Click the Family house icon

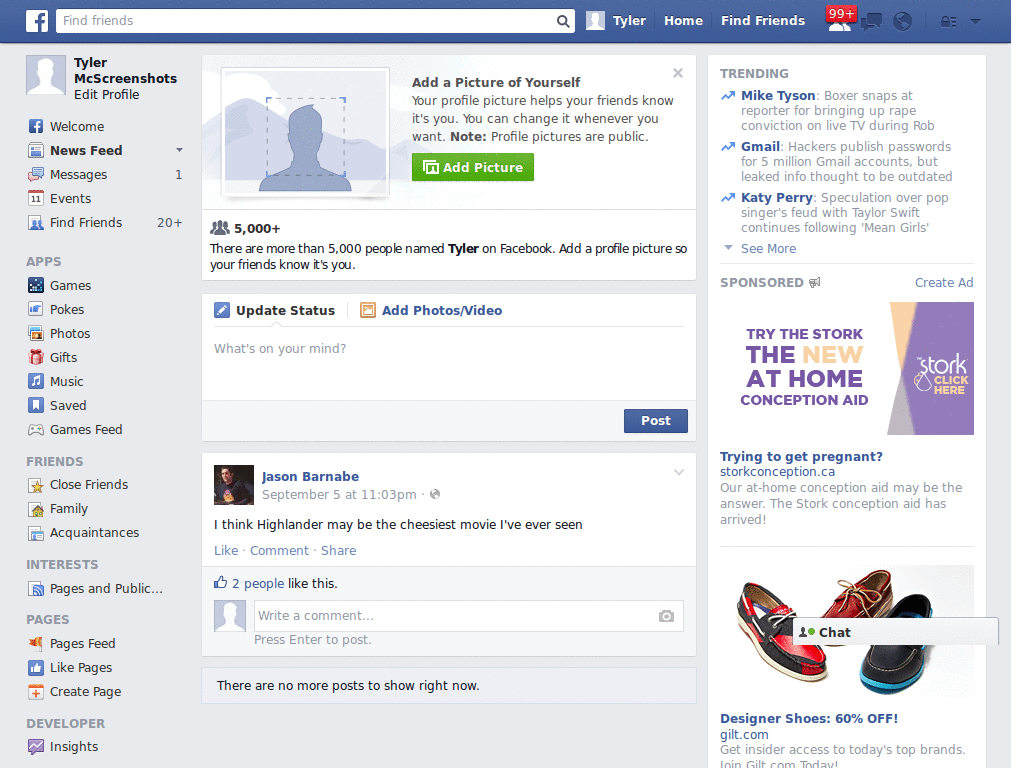pyautogui.click(x=36, y=509)
